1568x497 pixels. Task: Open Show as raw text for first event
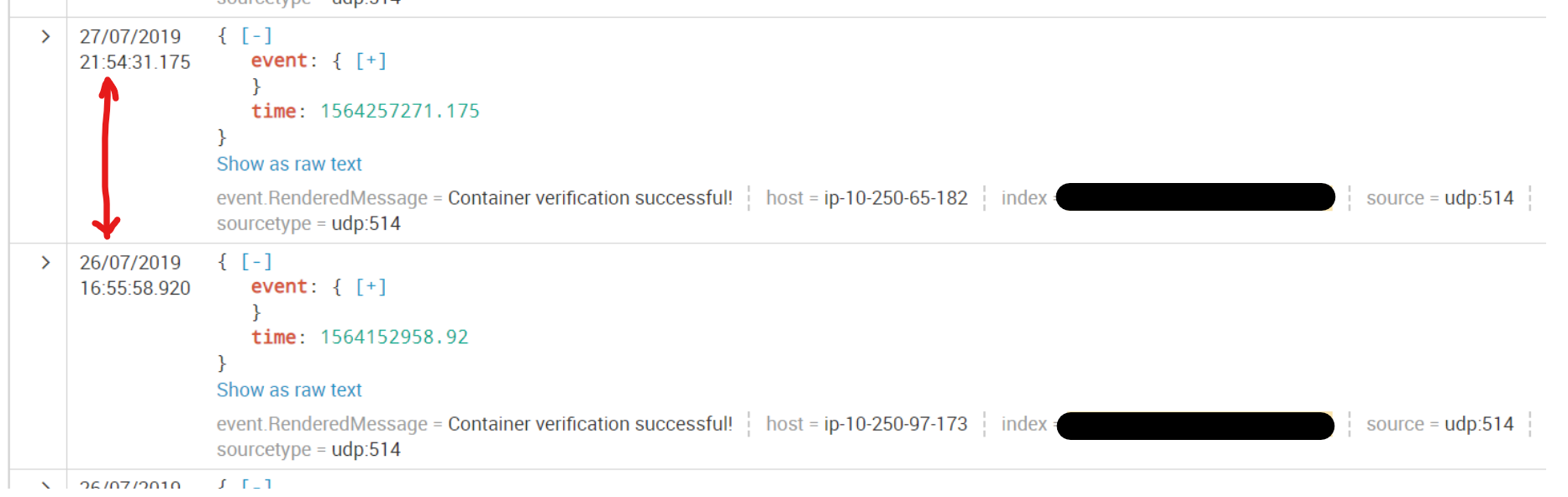pyautogui.click(x=289, y=164)
